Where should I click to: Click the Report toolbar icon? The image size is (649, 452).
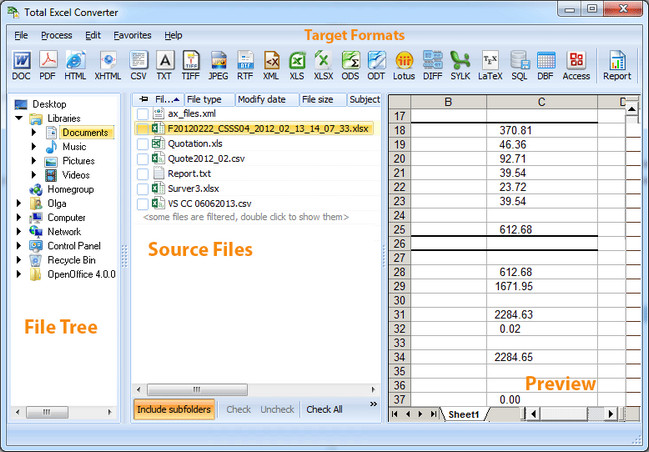(x=617, y=65)
